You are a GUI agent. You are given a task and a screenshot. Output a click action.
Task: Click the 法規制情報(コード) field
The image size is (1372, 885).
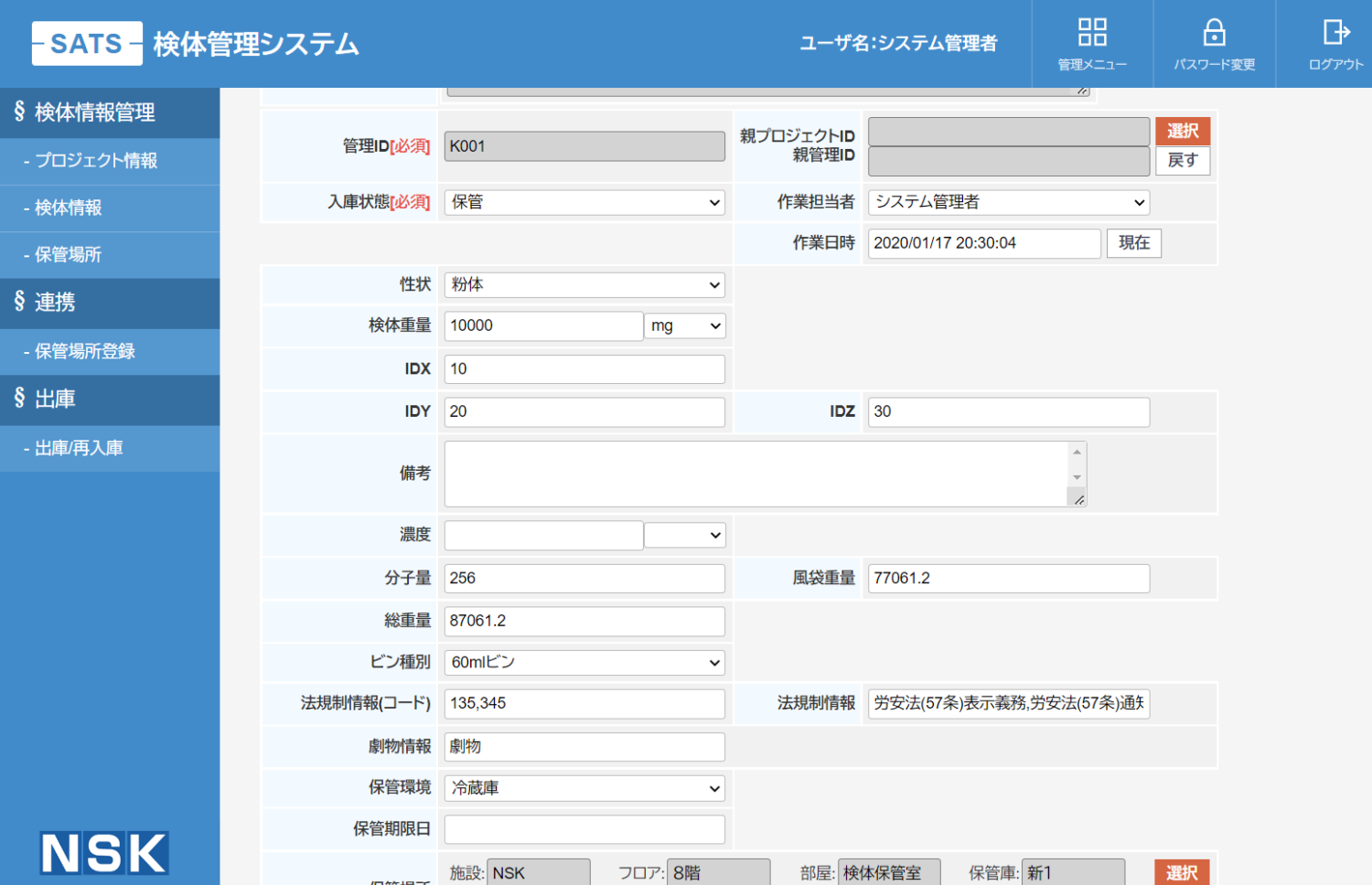[584, 704]
